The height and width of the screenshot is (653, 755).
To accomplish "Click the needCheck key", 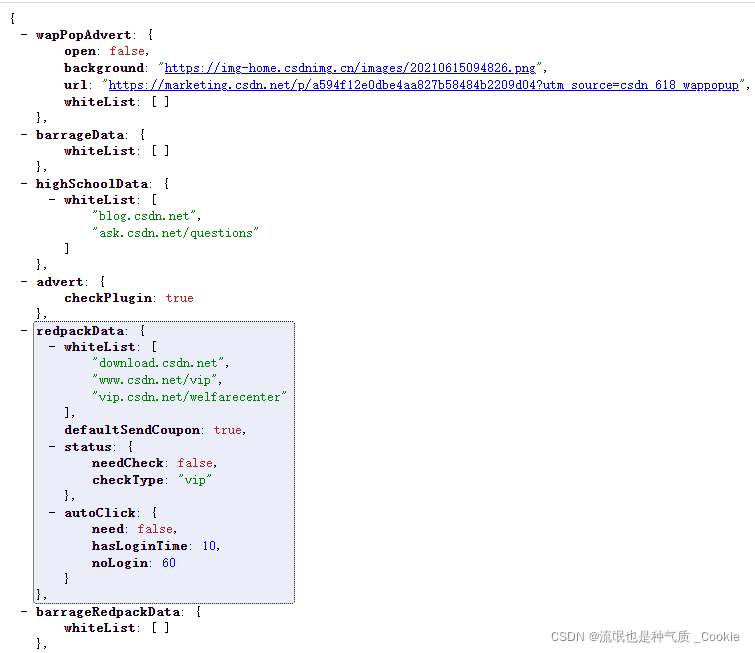I will [x=128, y=463].
